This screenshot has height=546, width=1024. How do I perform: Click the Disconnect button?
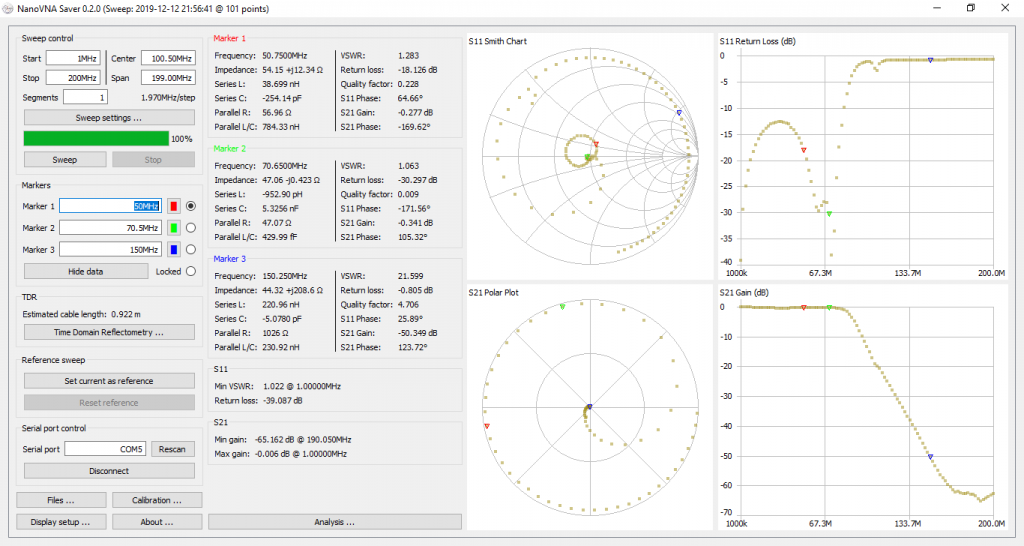[109, 471]
